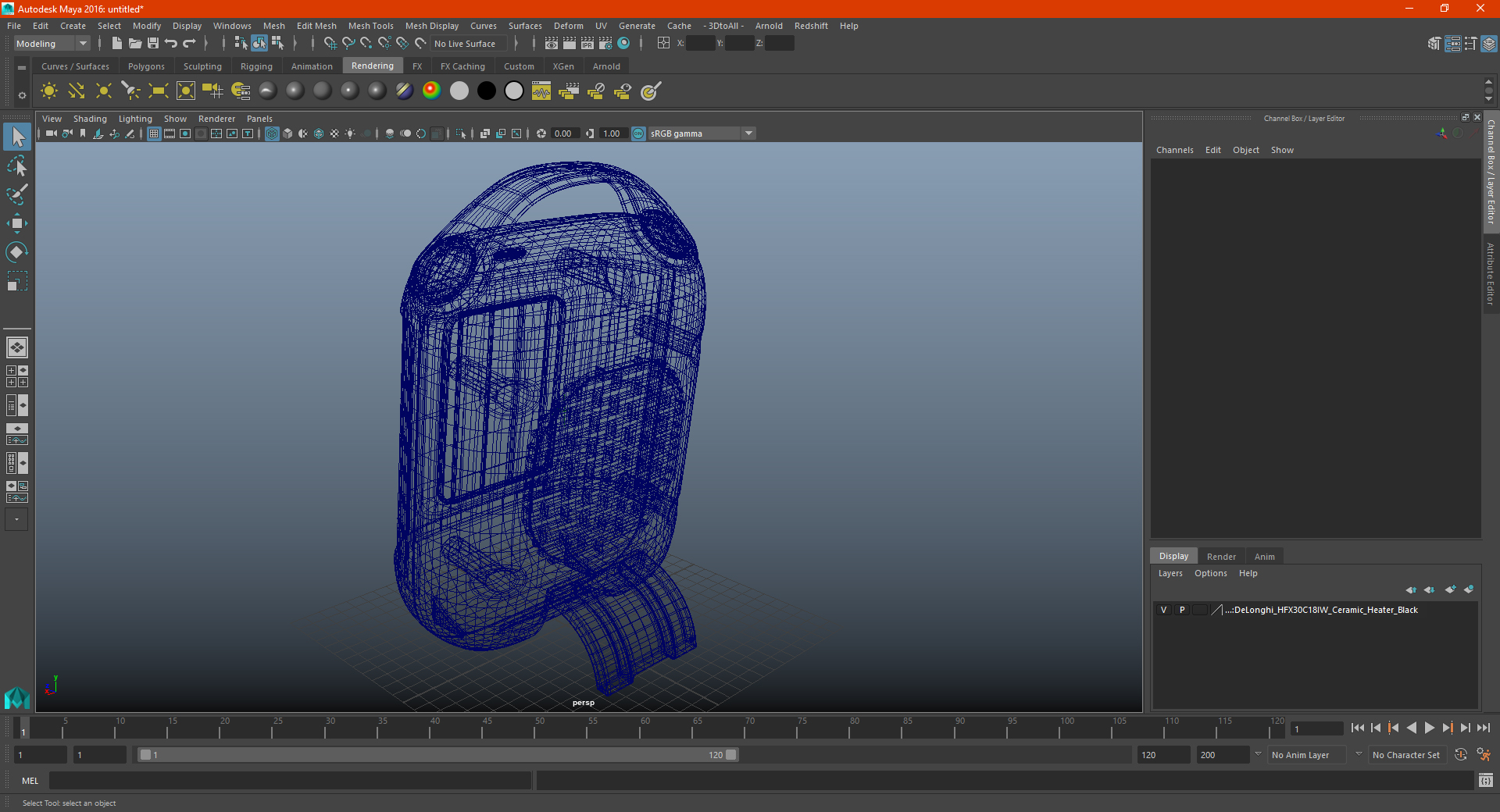Click the Save Scene disk icon

click(153, 44)
